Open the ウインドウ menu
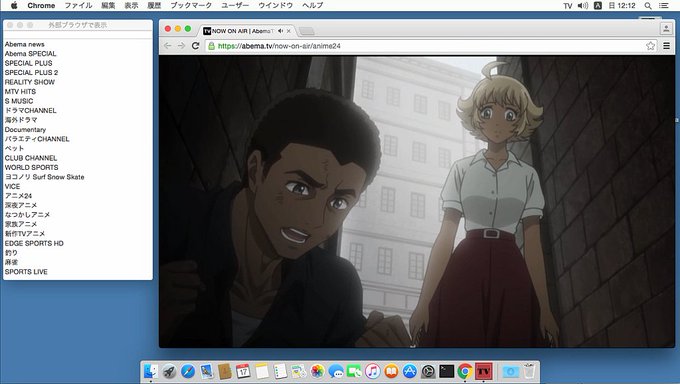 [275, 6]
